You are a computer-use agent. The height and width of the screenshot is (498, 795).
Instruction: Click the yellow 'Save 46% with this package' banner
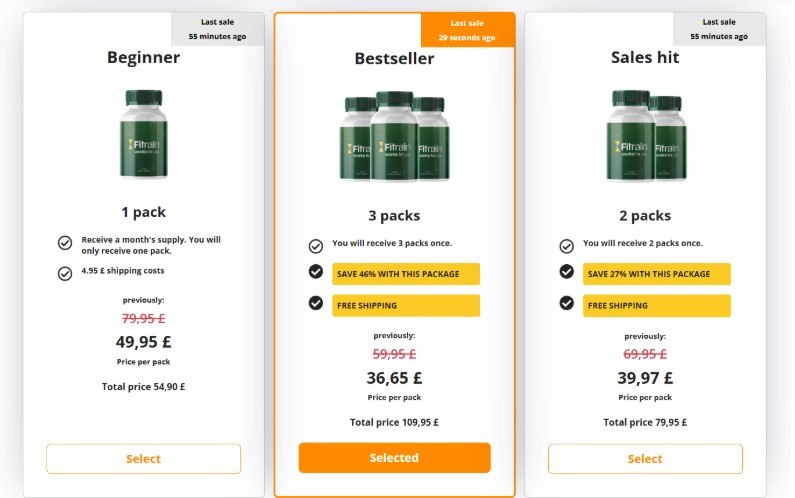[406, 274]
